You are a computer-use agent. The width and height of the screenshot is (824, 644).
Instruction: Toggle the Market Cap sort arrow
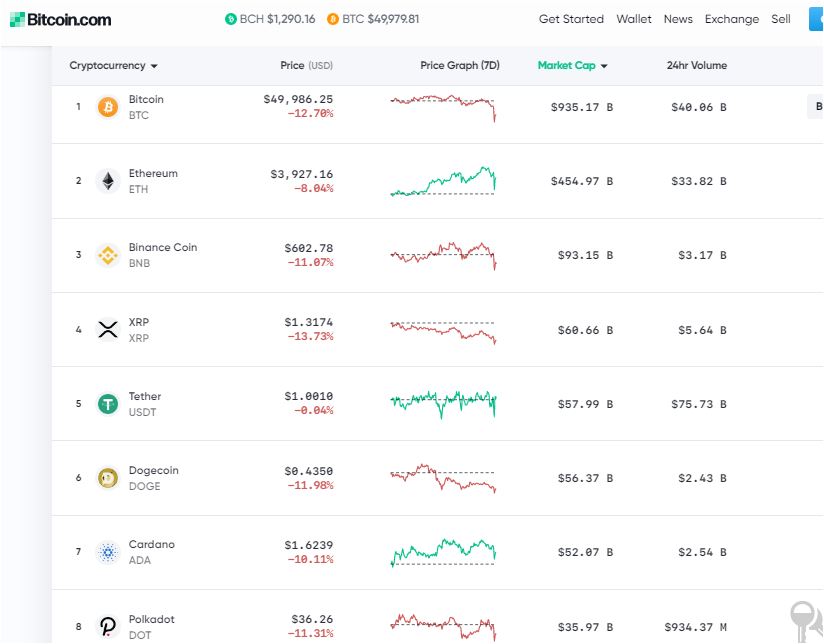click(604, 66)
